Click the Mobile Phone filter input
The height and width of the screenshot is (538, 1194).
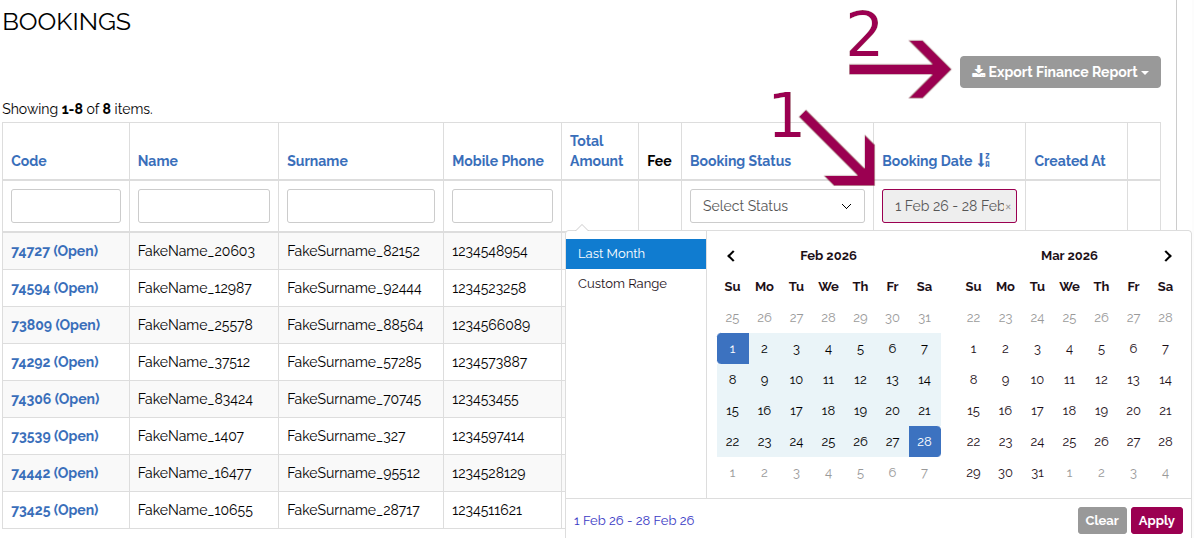502,206
